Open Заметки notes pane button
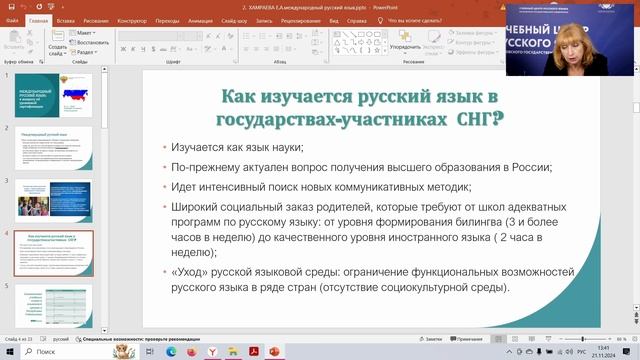 (x=431, y=339)
